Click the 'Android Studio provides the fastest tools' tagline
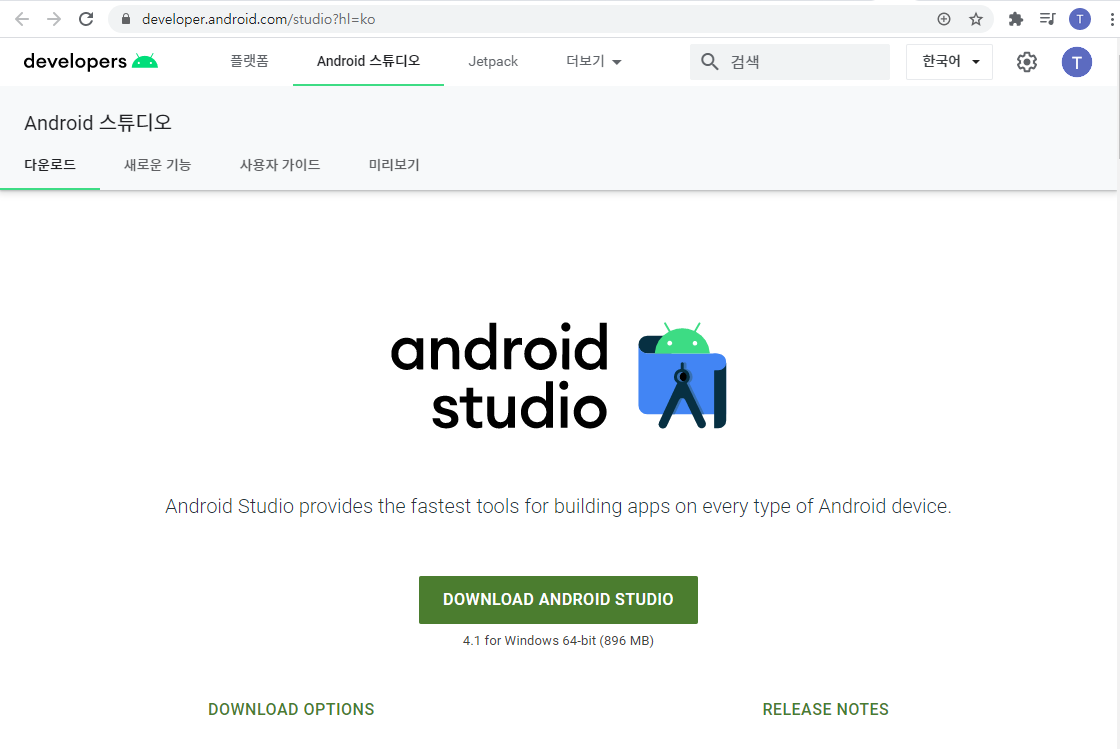Screen dimensions: 1120x749 coord(559,506)
